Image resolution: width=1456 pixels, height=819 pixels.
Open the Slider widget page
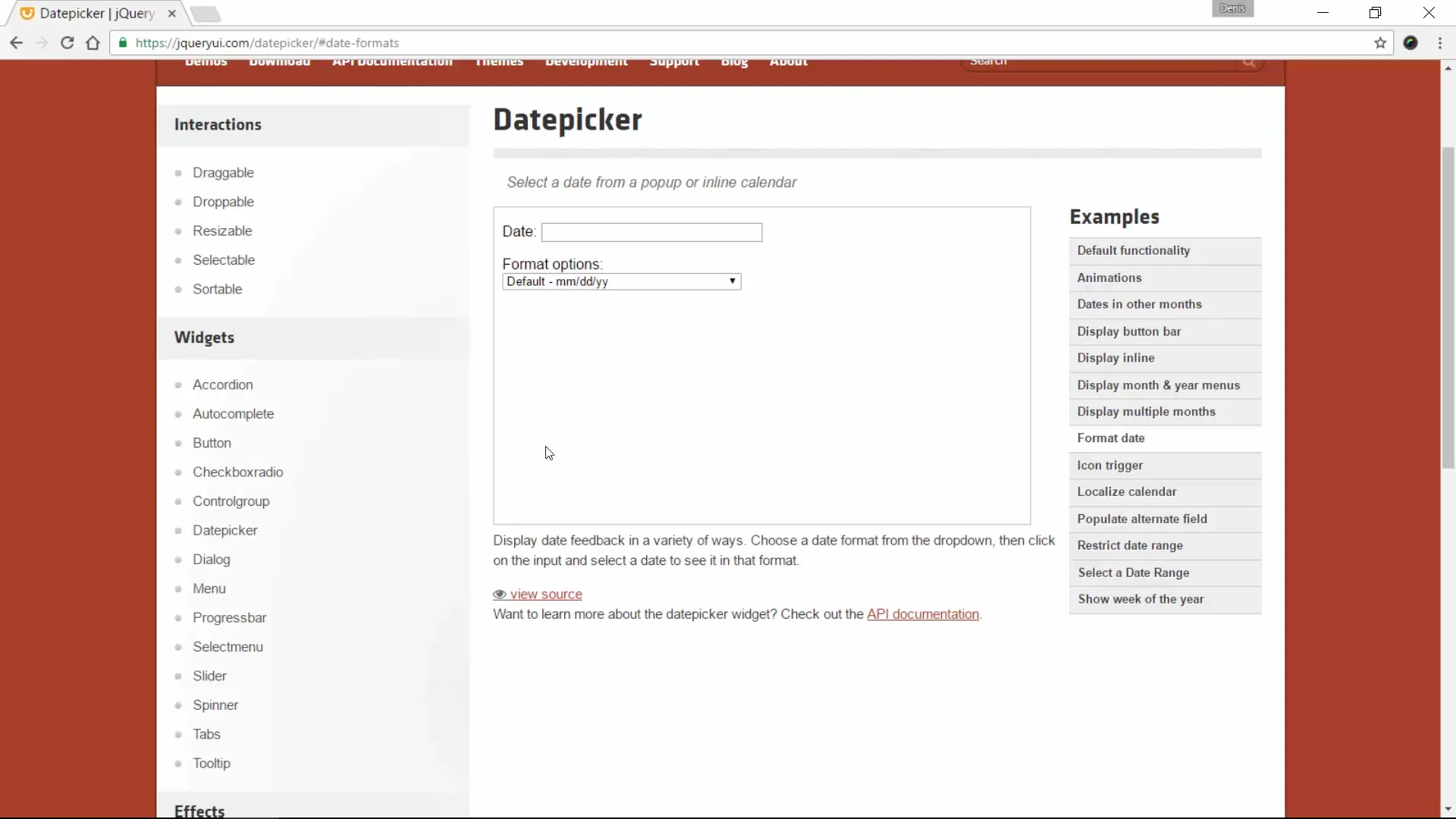pos(209,676)
